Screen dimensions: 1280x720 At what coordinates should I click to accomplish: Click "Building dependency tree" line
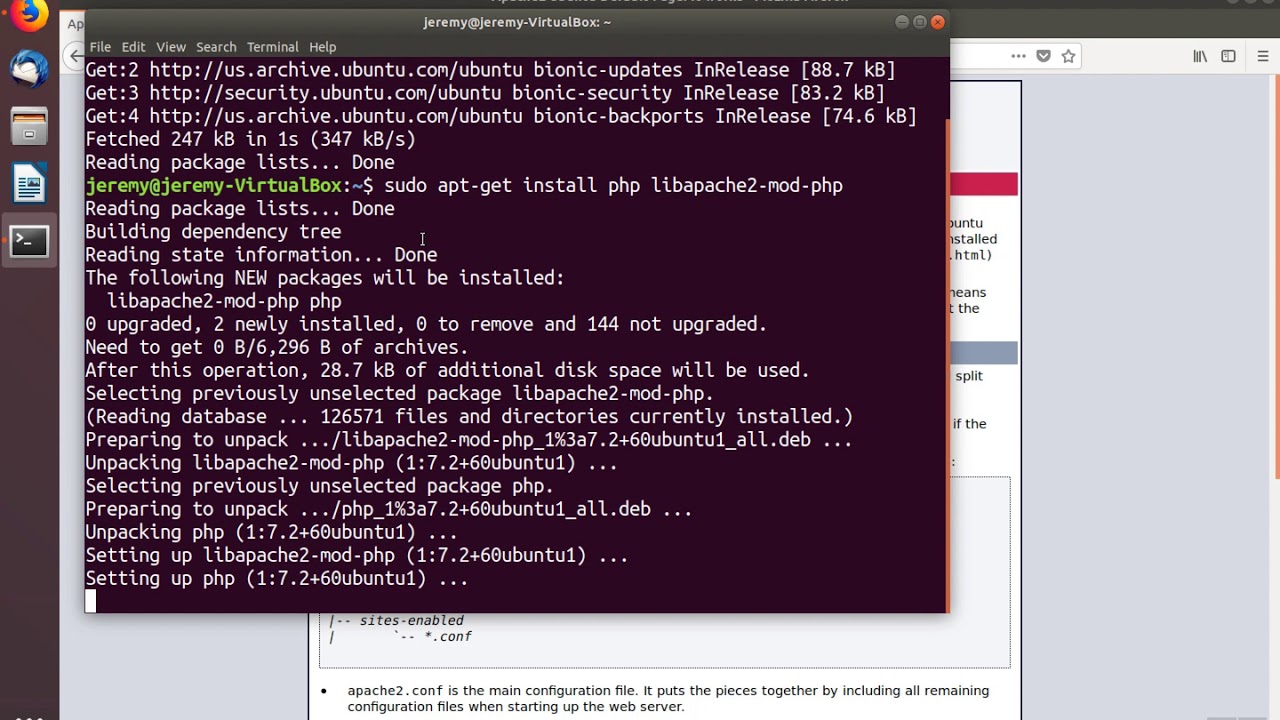pyautogui.click(x=213, y=232)
